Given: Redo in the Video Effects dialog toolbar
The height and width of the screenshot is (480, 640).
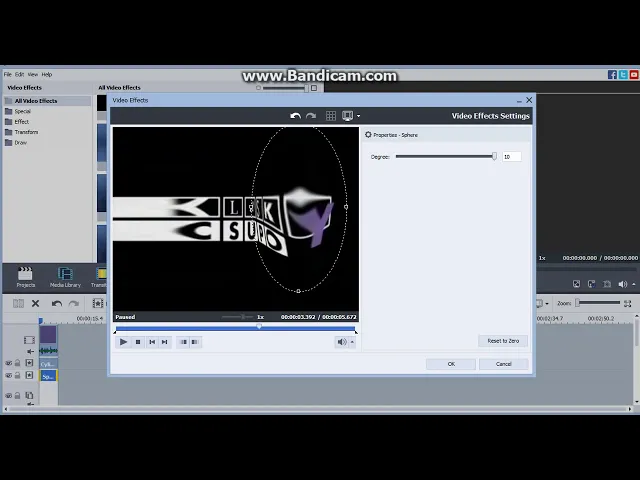Looking at the screenshot, I should [x=311, y=116].
